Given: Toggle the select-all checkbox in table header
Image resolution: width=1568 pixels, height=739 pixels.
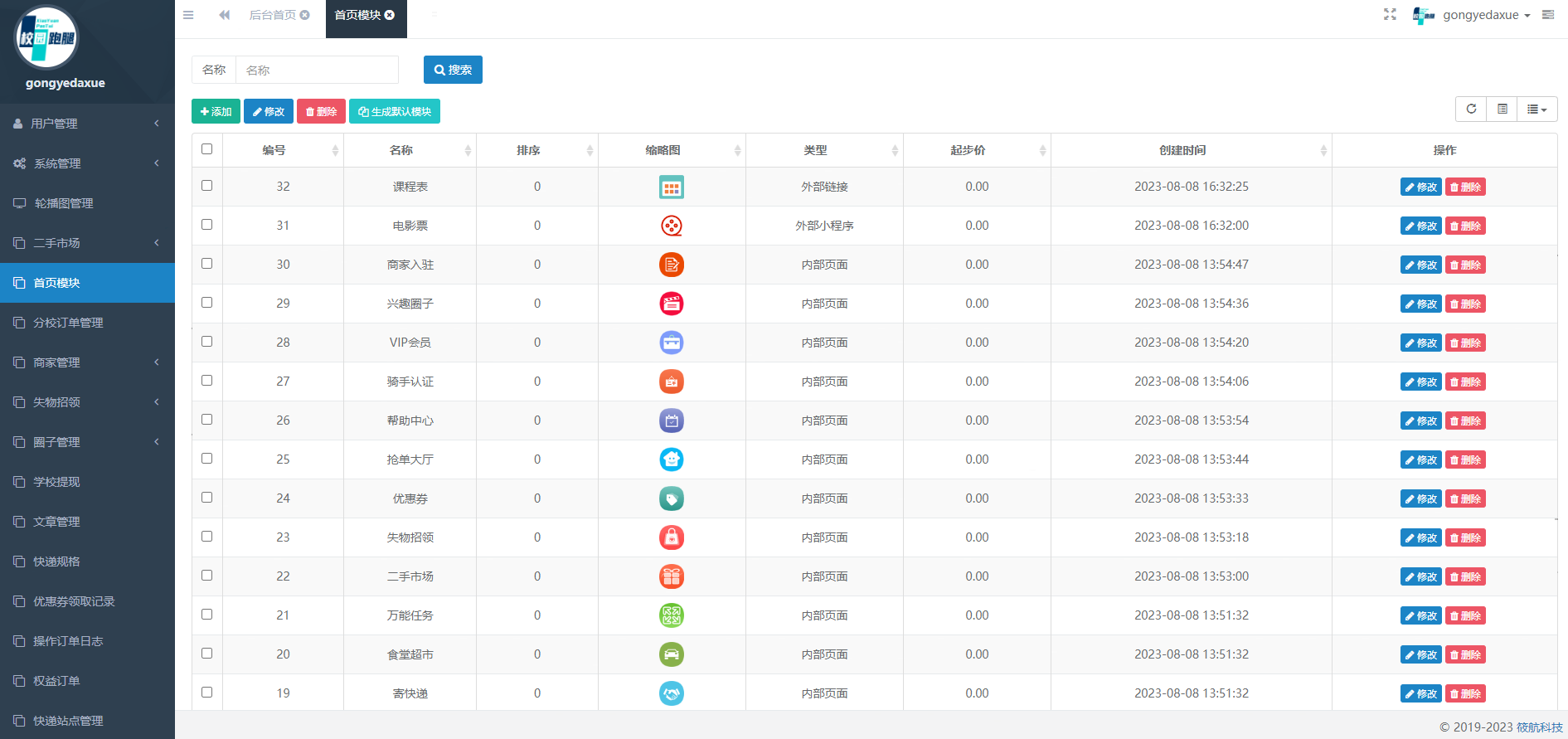Looking at the screenshot, I should pyautogui.click(x=206, y=149).
